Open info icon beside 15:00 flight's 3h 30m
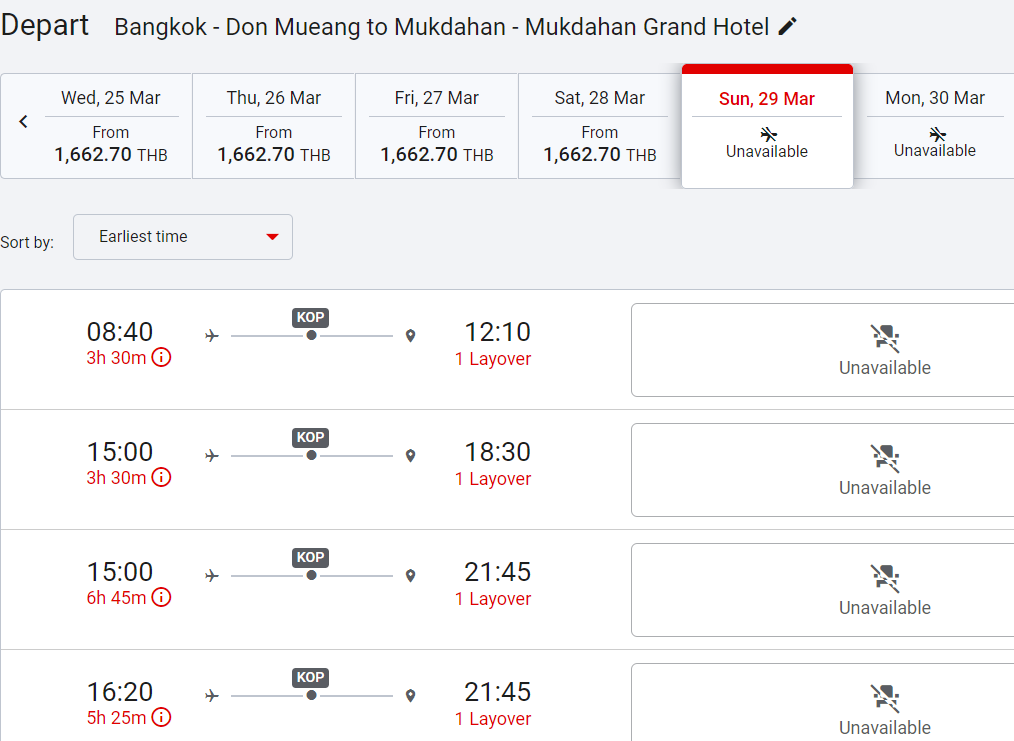The image size is (1014, 741). click(x=161, y=477)
